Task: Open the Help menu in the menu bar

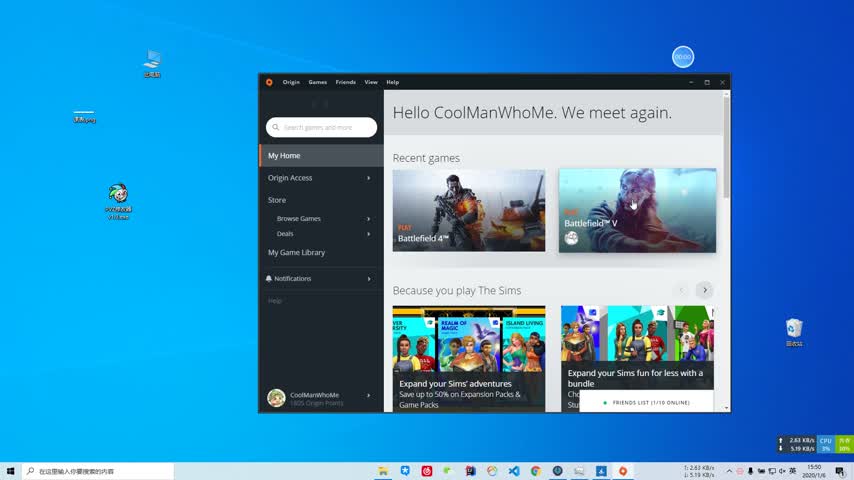Action: click(x=393, y=82)
